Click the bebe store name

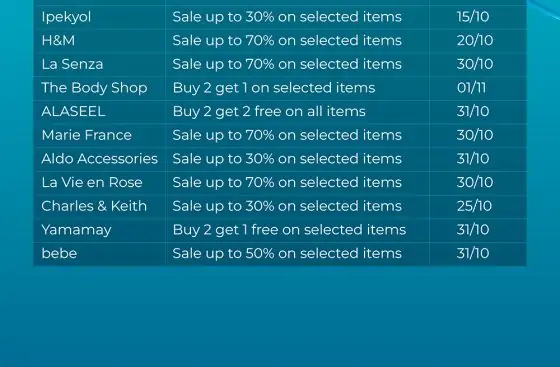coord(59,253)
